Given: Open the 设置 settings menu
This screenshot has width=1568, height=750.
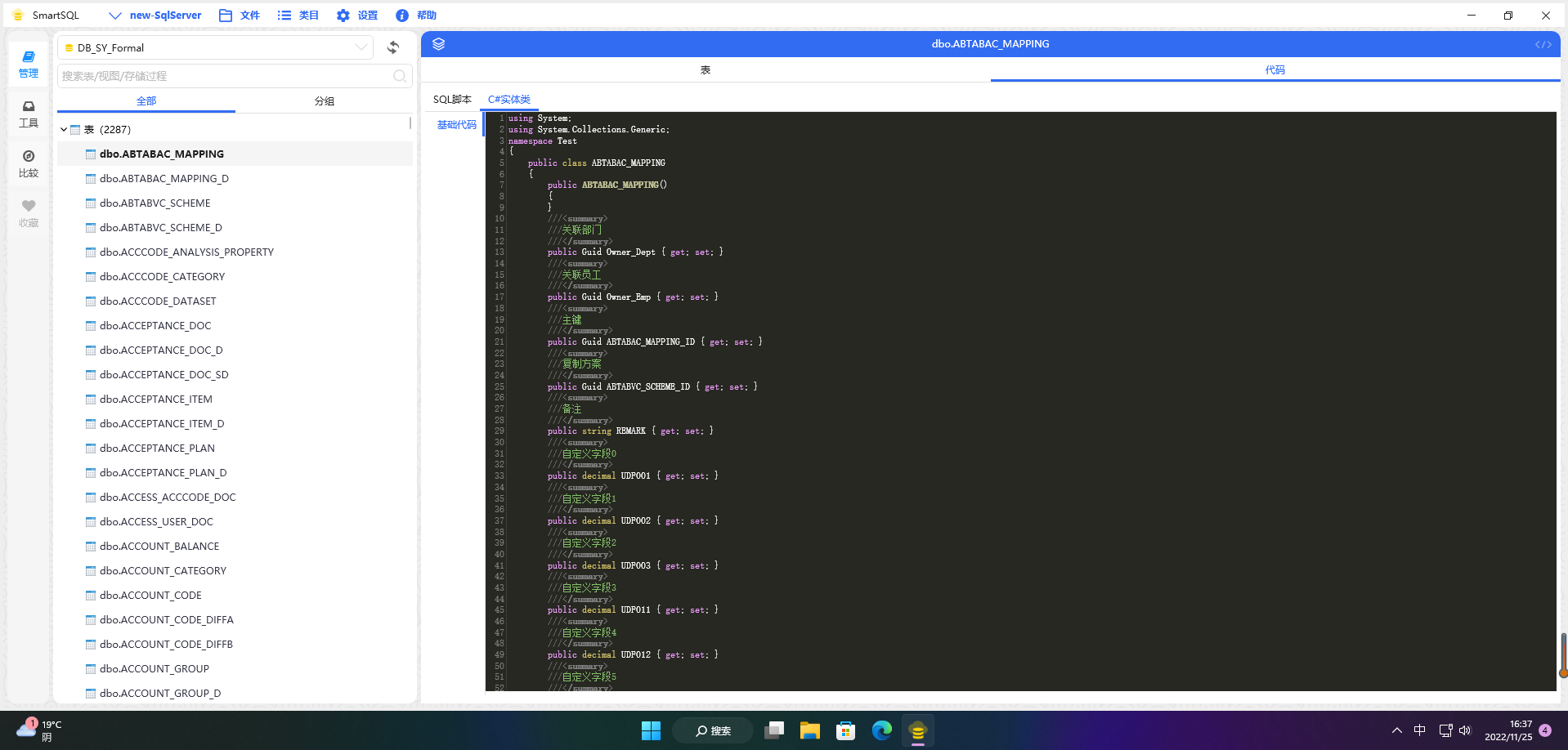Looking at the screenshot, I should click(x=357, y=16).
